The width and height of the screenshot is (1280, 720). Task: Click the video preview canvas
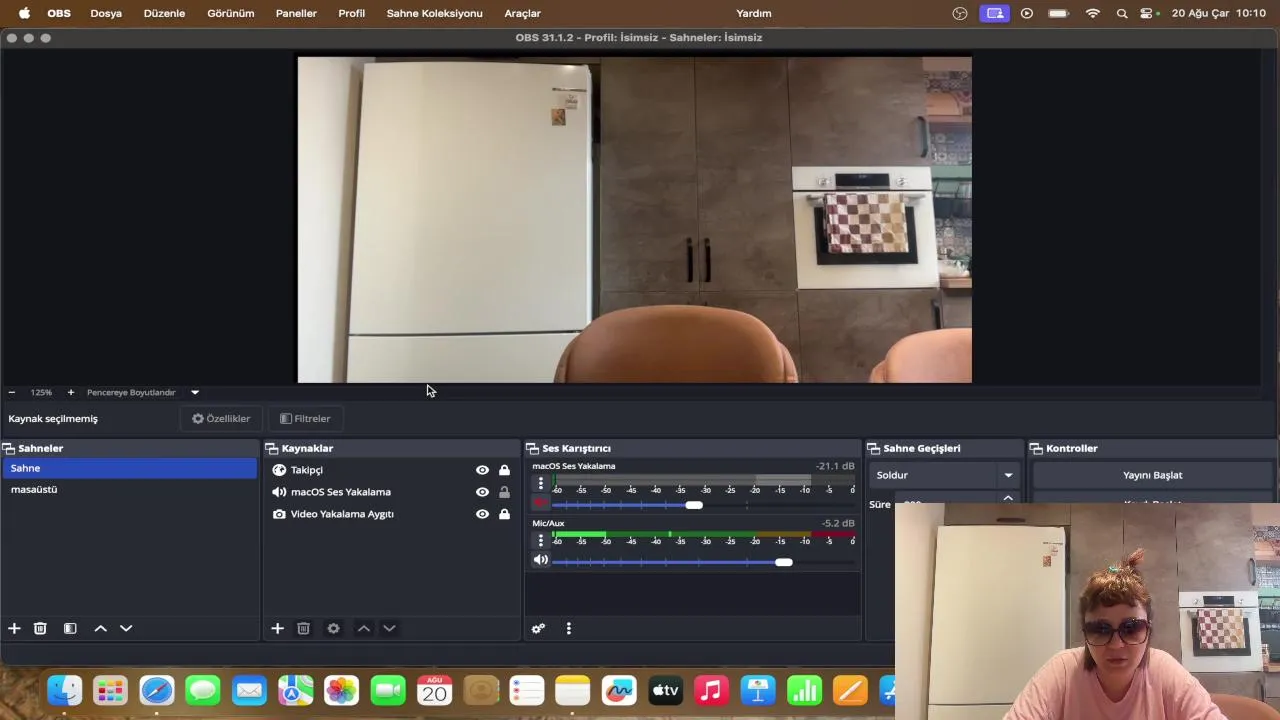tap(634, 219)
